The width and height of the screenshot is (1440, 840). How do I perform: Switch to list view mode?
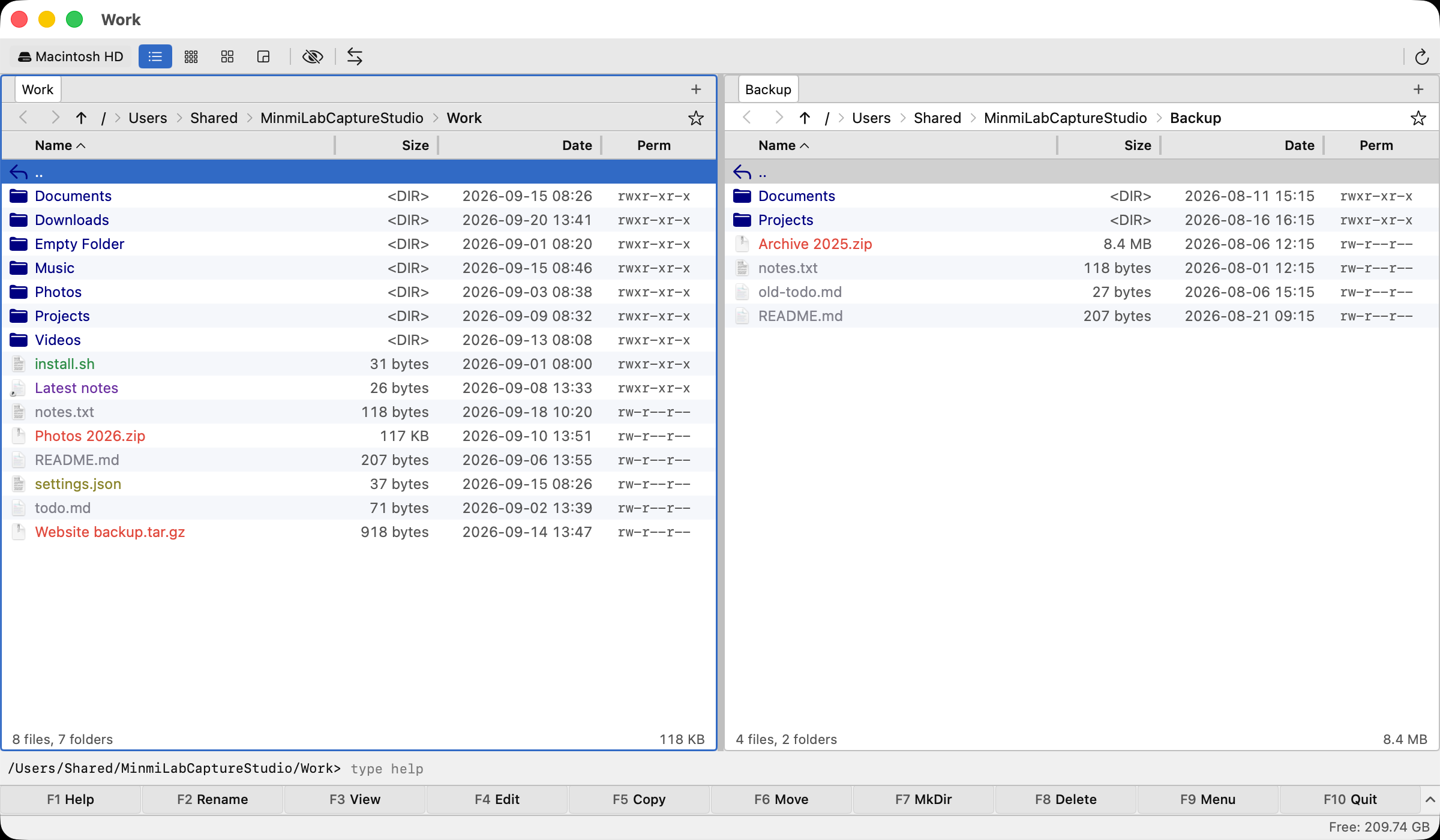pyautogui.click(x=155, y=56)
